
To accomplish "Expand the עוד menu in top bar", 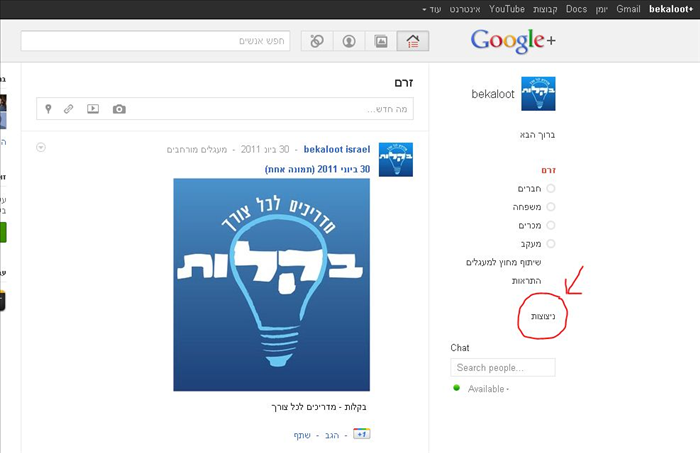I will (432, 9).
